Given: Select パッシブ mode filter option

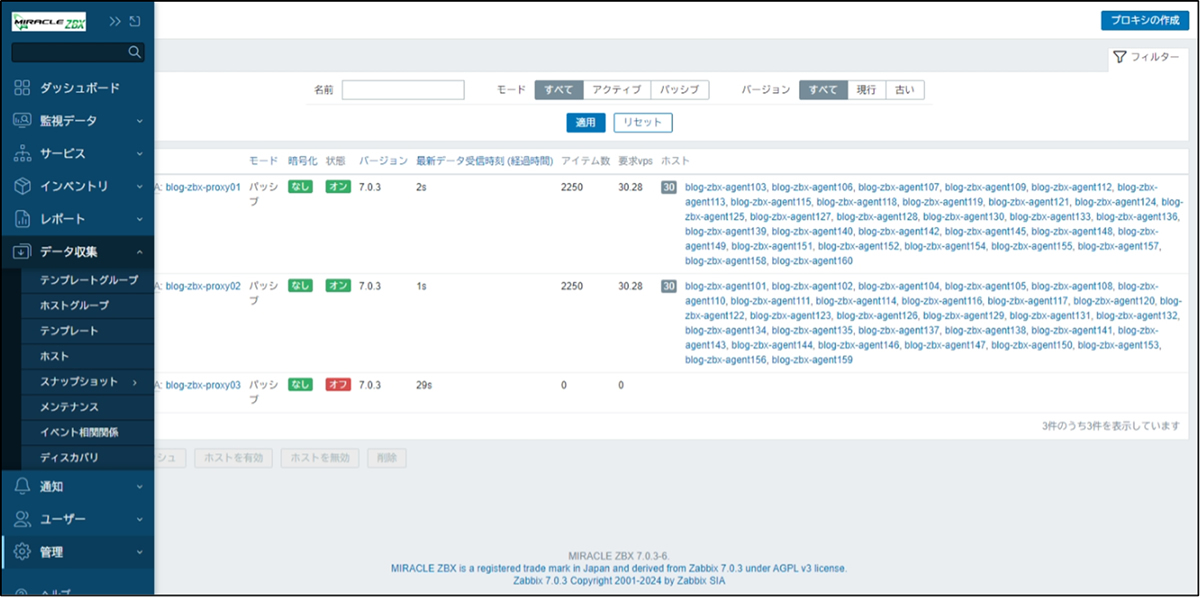Looking at the screenshot, I should click(x=680, y=90).
